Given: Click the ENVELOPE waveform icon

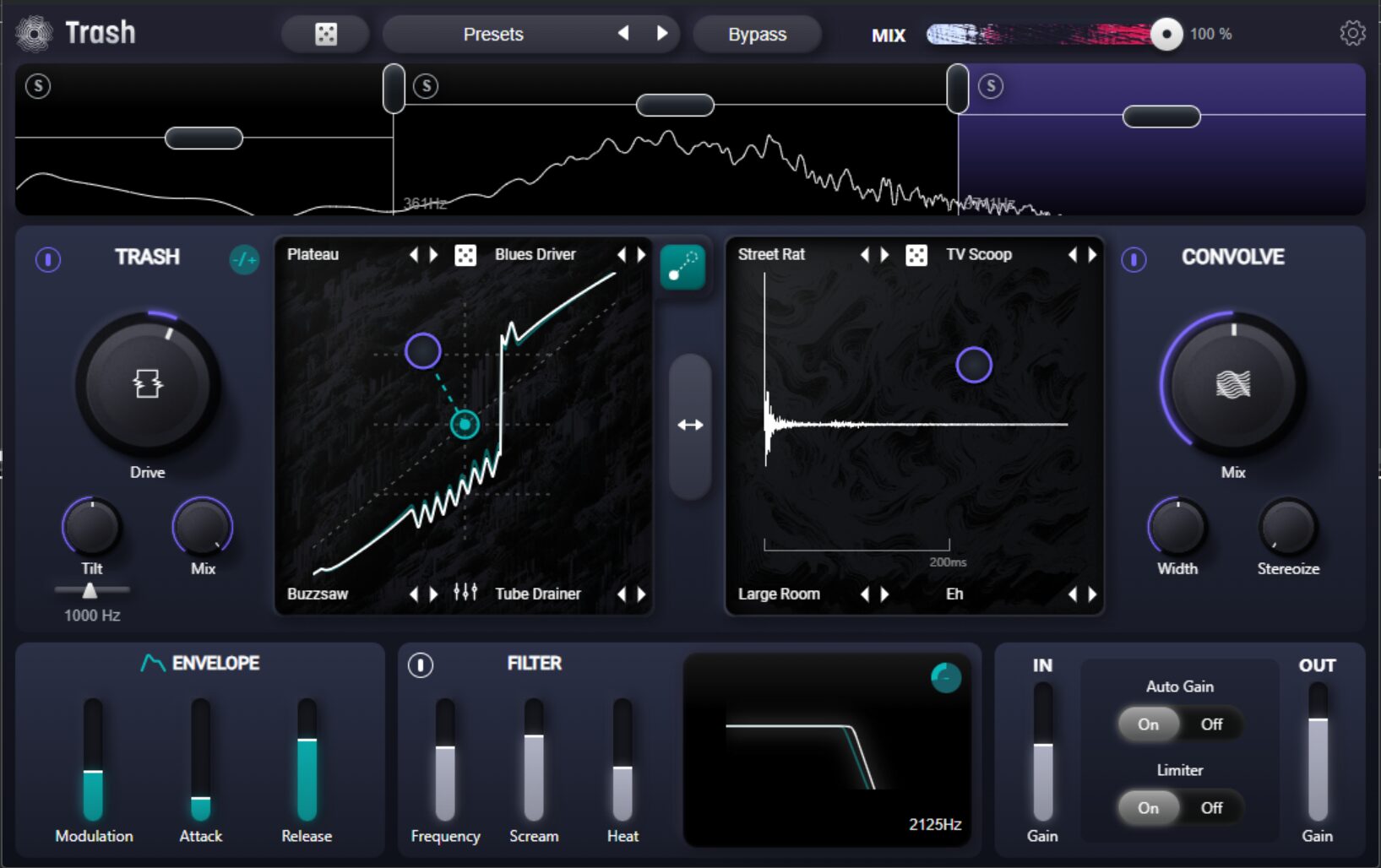Looking at the screenshot, I should coord(153,663).
